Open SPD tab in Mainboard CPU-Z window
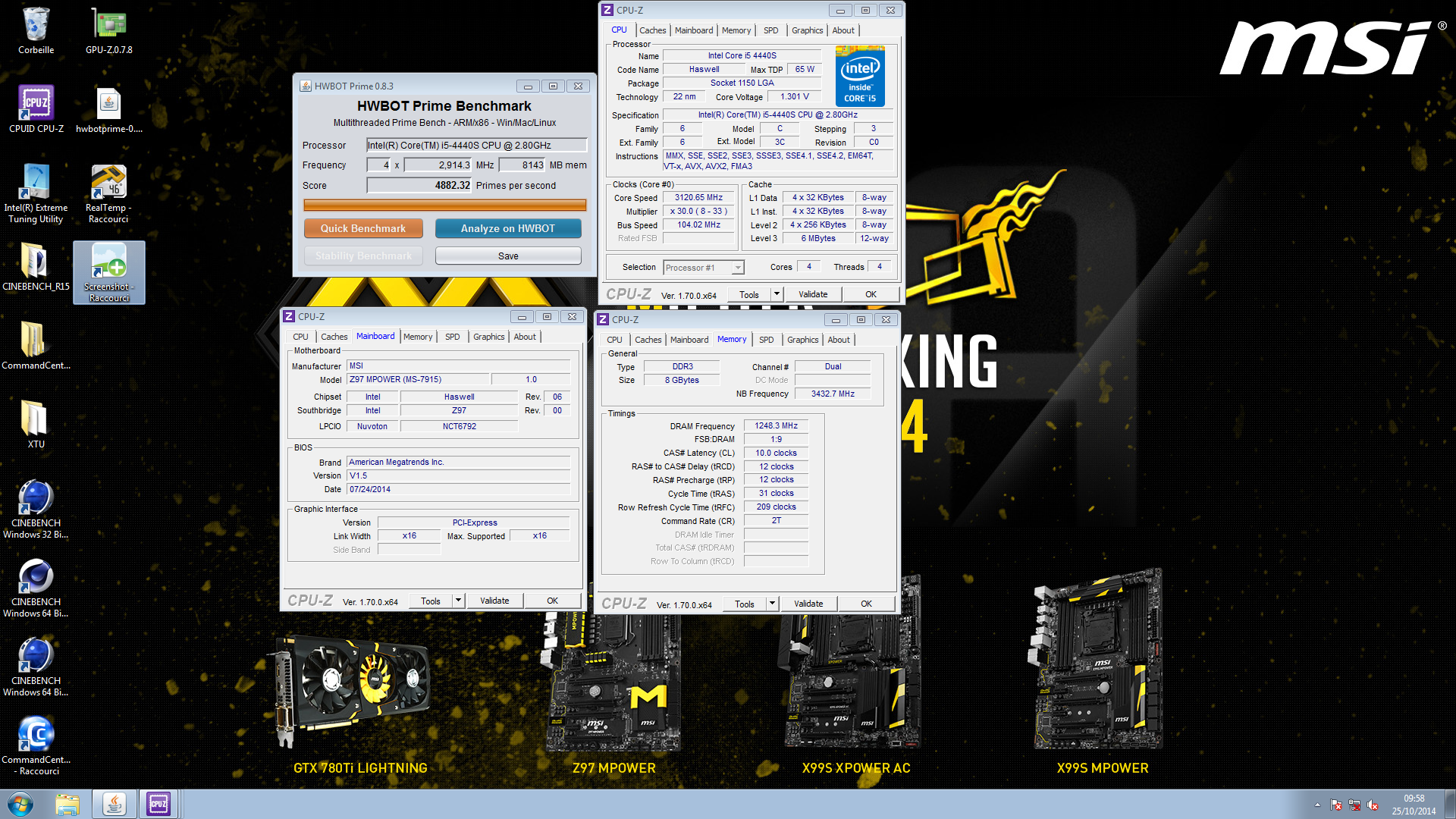The width and height of the screenshot is (1456, 819). click(x=452, y=337)
